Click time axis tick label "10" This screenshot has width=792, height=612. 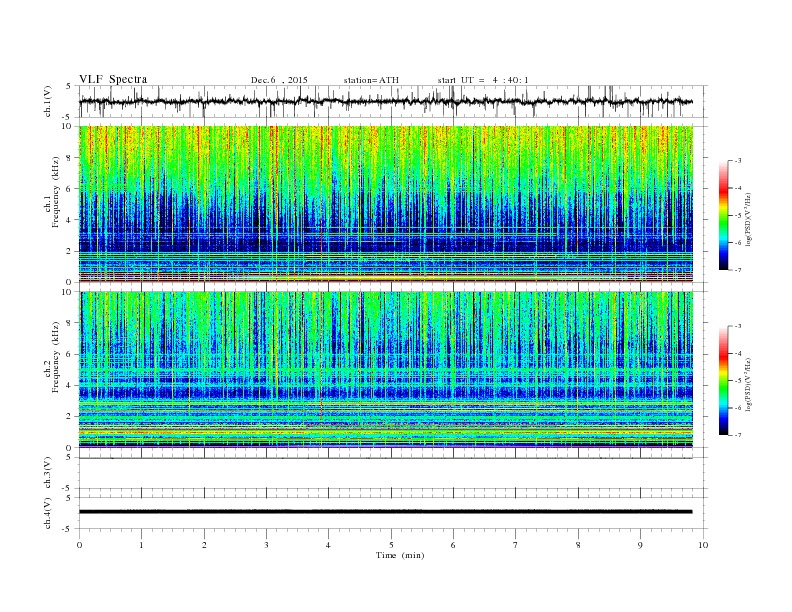(x=703, y=545)
